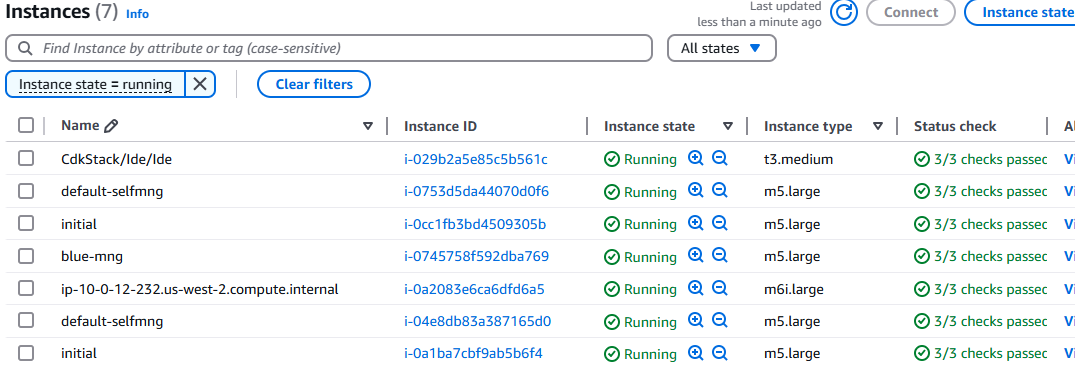Click the CdkStack/Ide/Ide name cell

117,159
